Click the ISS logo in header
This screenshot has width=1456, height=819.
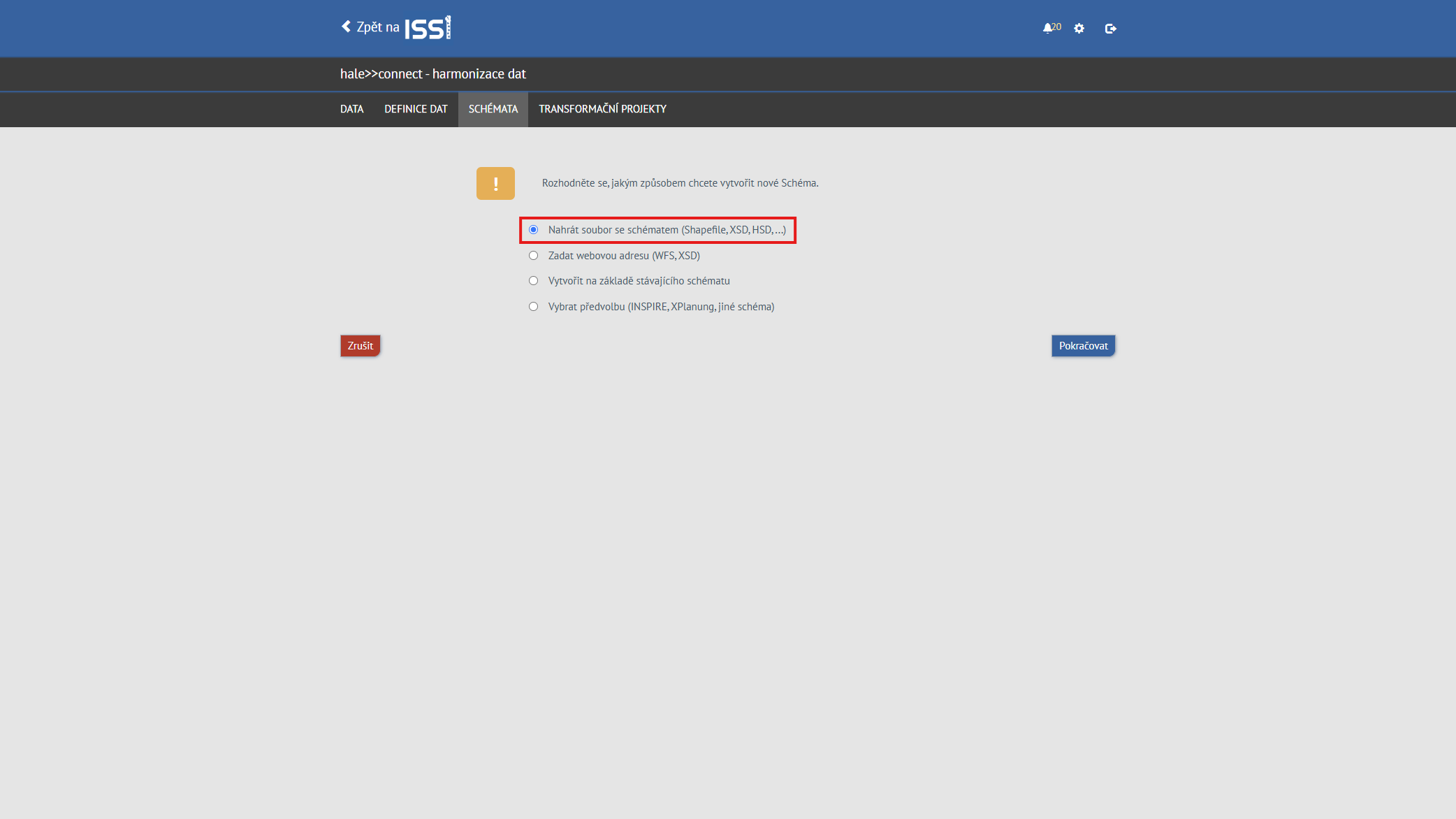[x=428, y=28]
